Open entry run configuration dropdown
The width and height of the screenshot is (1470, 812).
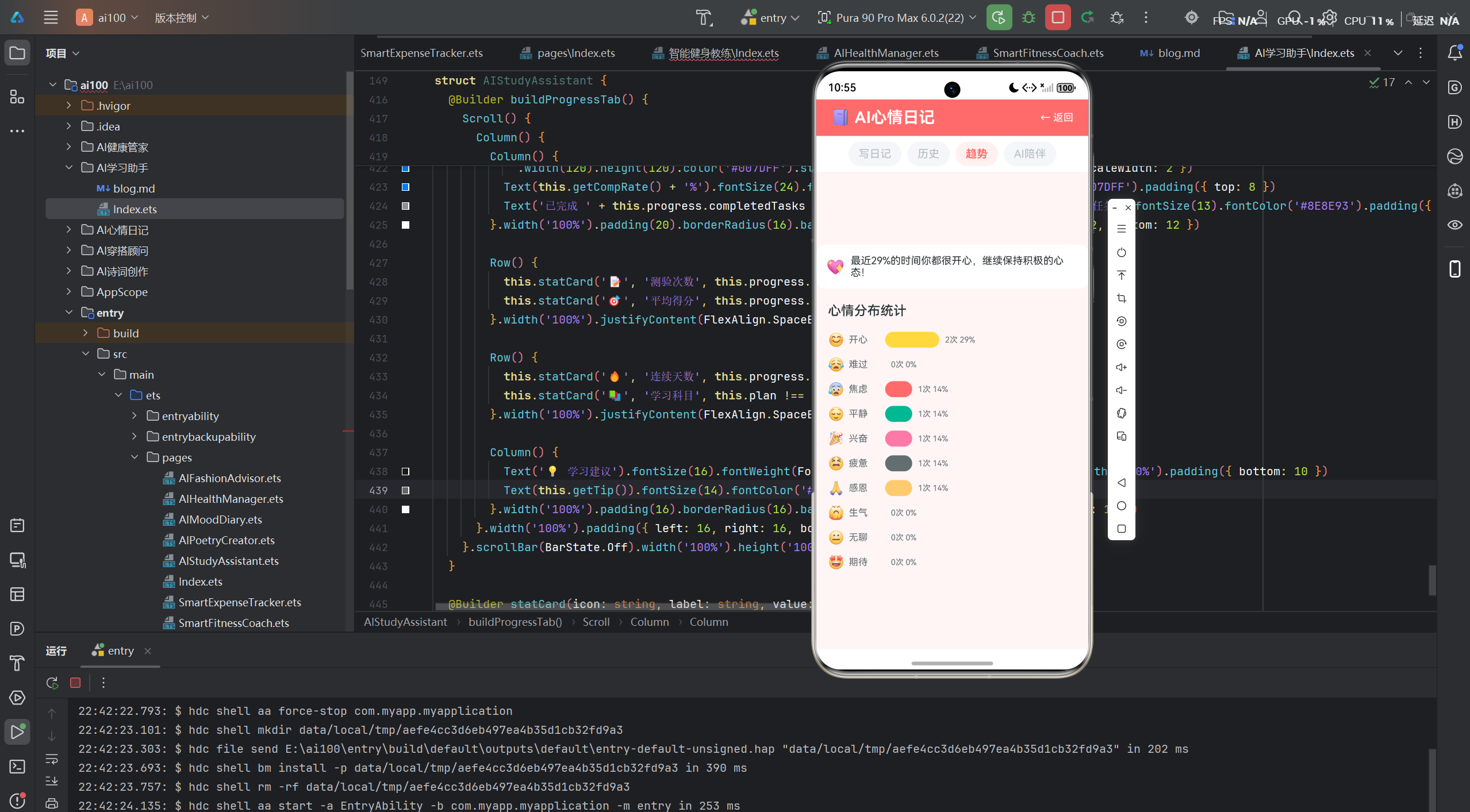coord(770,18)
